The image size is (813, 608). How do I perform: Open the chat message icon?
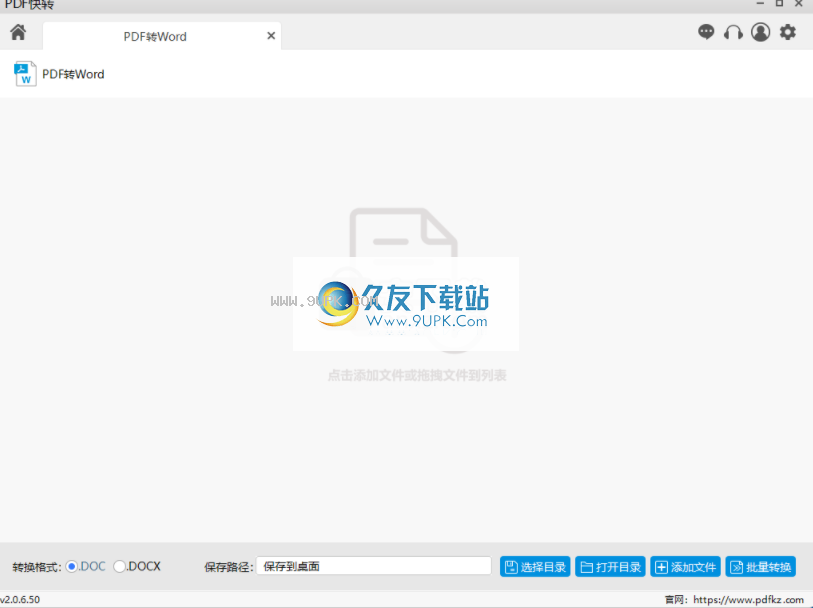pos(706,32)
